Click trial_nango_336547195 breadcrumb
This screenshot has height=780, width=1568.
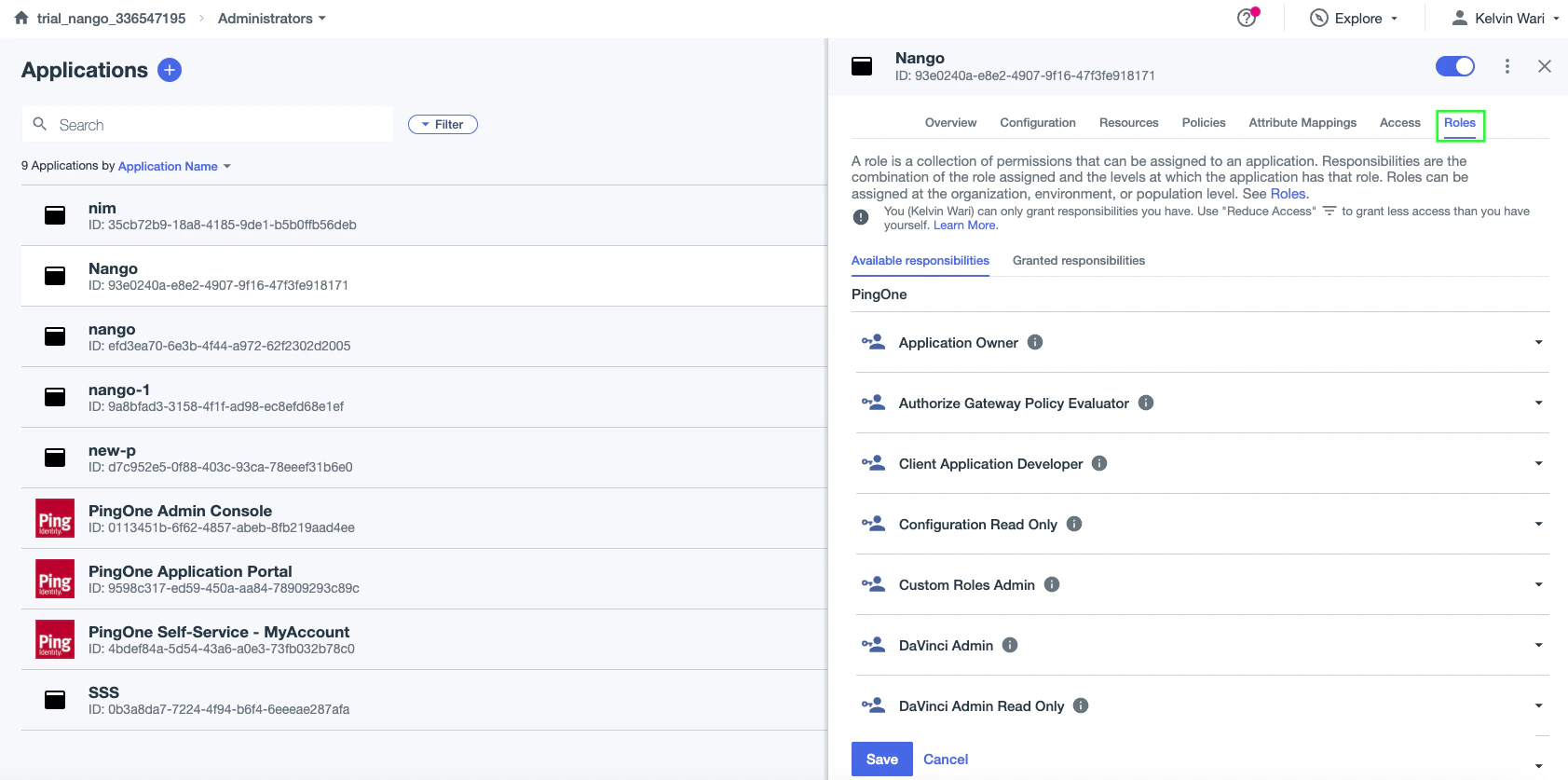pyautogui.click(x=111, y=18)
